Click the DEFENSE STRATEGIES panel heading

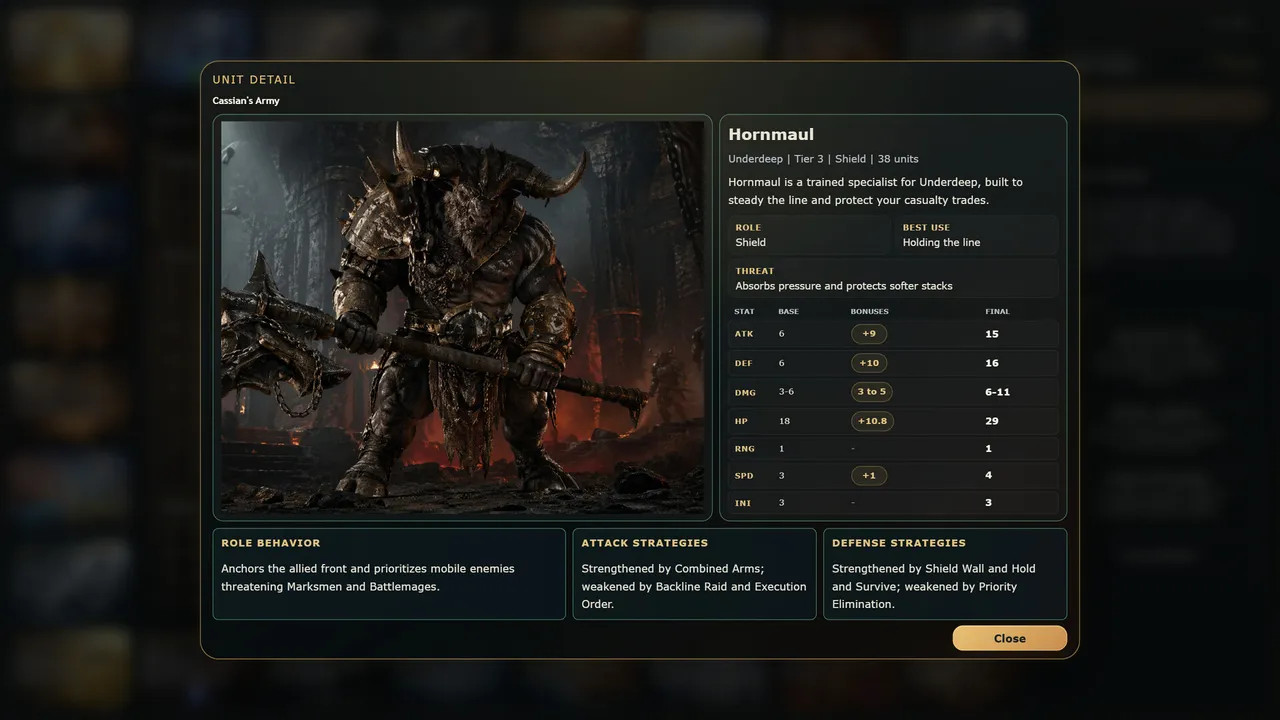(x=899, y=543)
